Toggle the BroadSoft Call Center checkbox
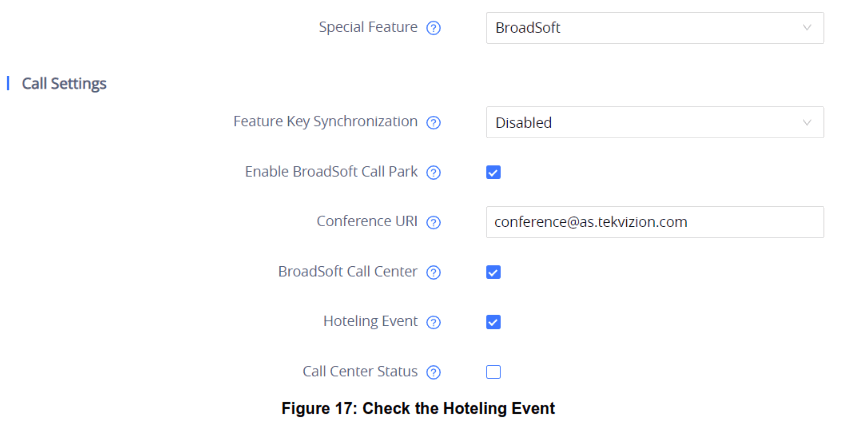This screenshot has height=425, width=848. coord(493,272)
